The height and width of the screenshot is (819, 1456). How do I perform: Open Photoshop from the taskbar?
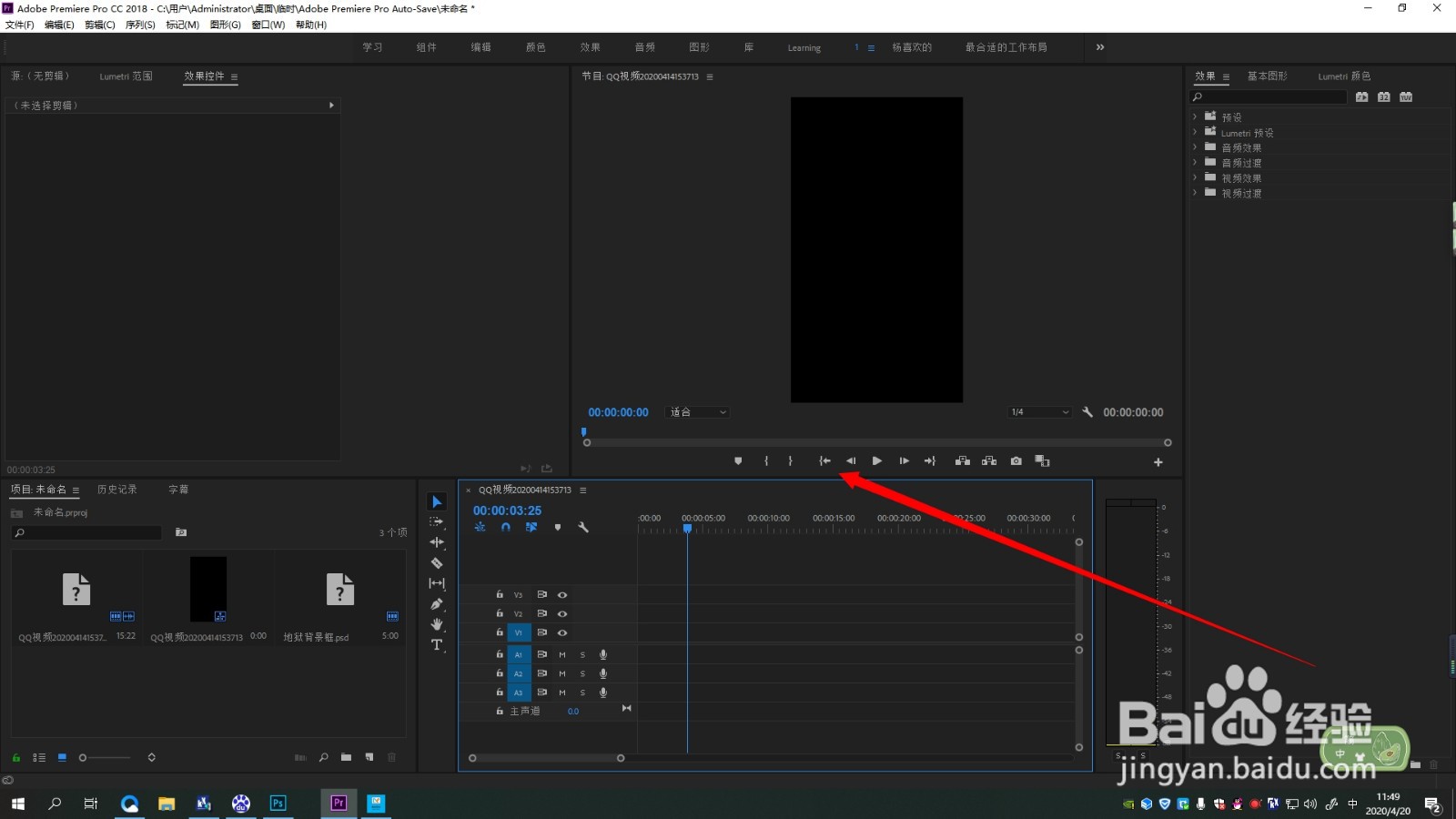[278, 803]
